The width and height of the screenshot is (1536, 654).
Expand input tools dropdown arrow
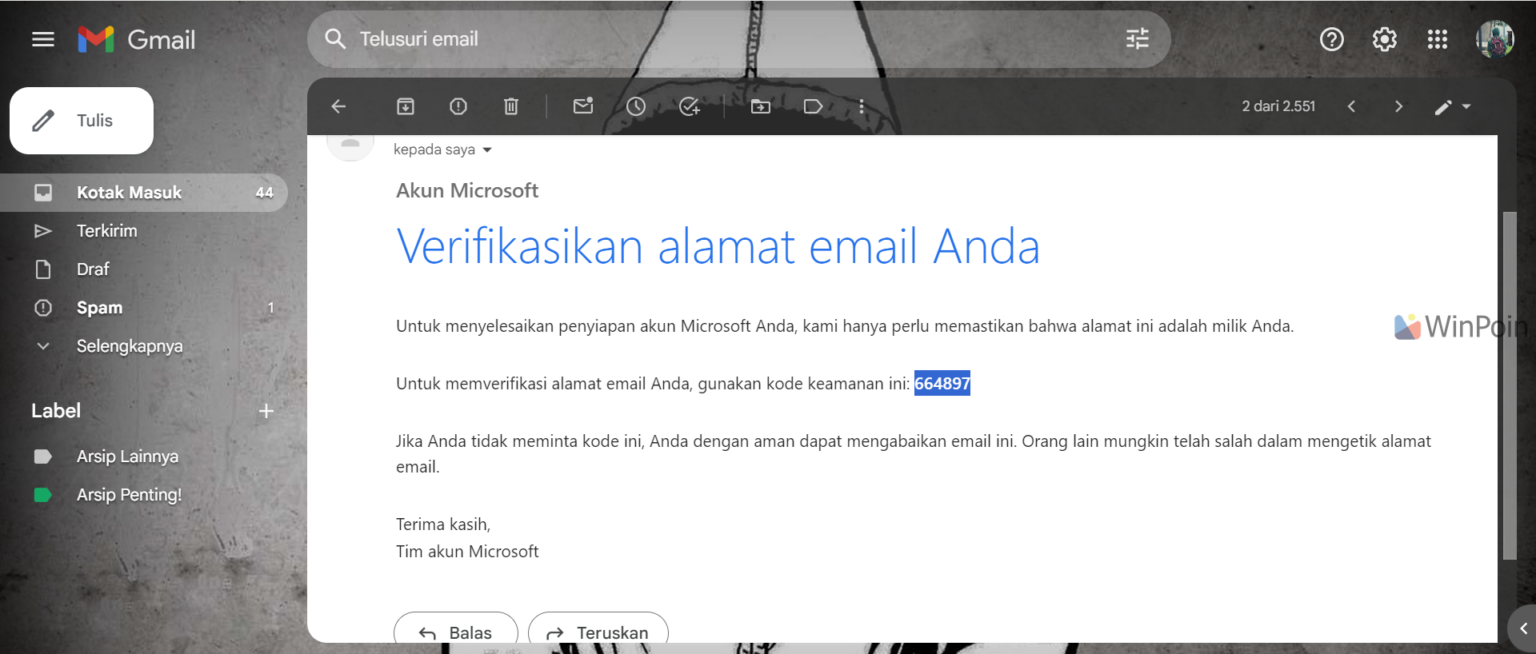click(x=1466, y=107)
